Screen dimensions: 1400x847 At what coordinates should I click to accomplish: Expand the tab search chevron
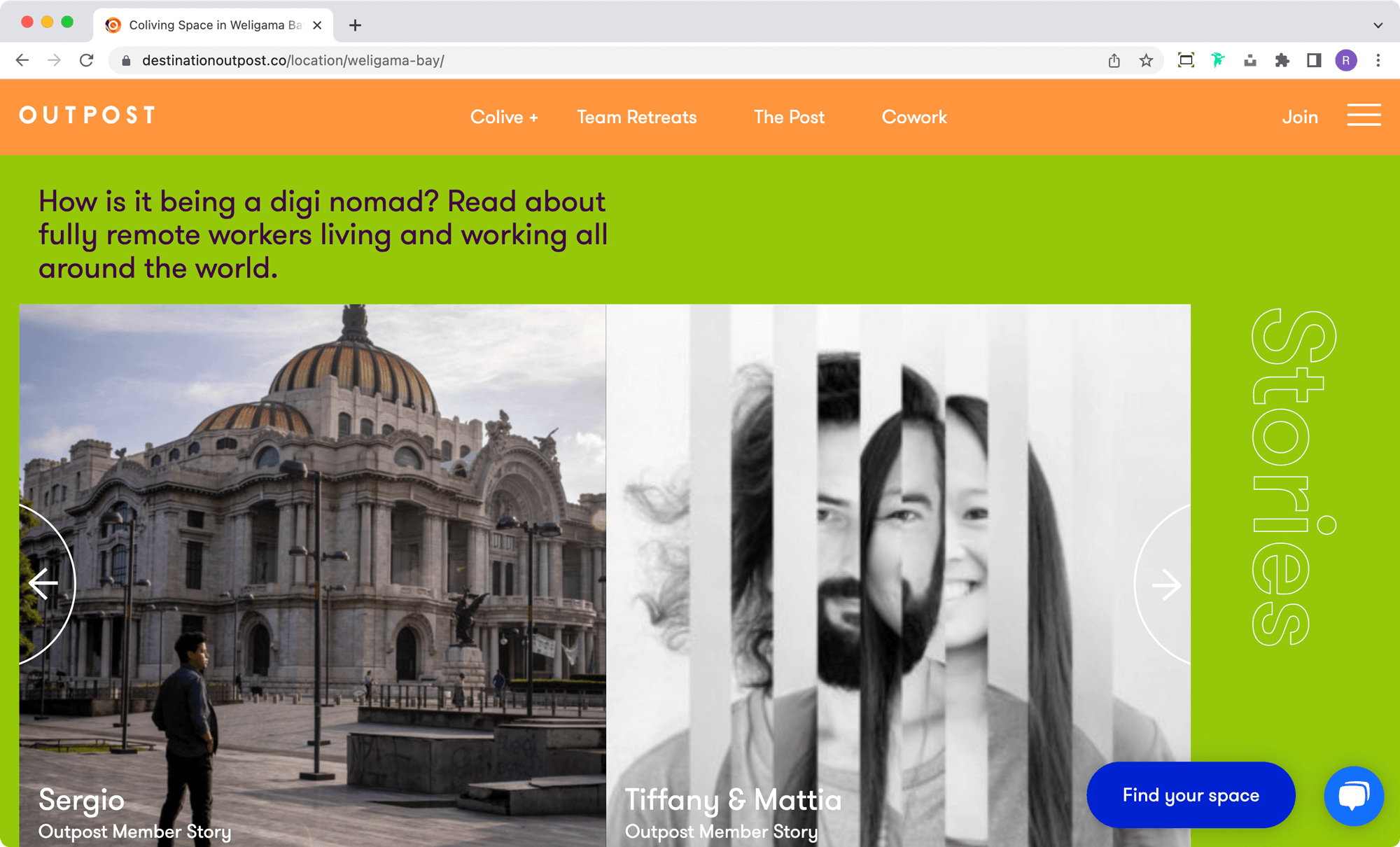click(x=1378, y=25)
